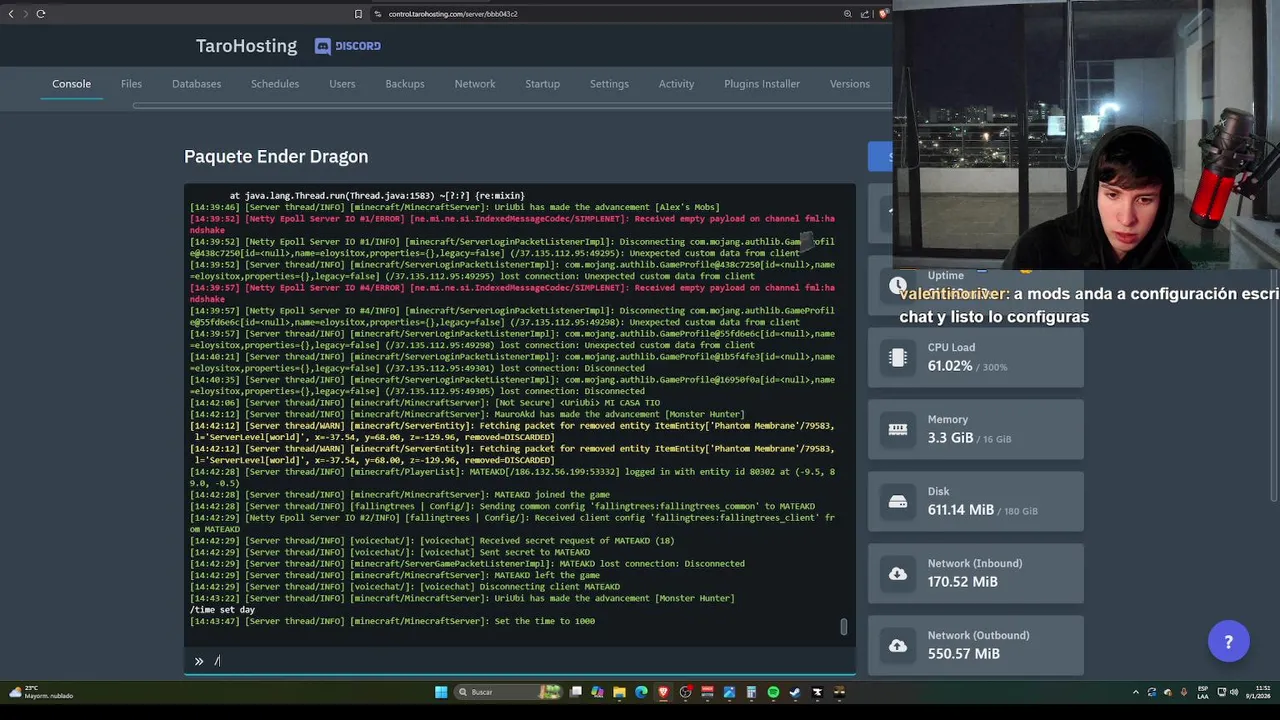Click the console output scrollbar thumb
Viewport: 1280px width, 720px height.
click(843, 627)
